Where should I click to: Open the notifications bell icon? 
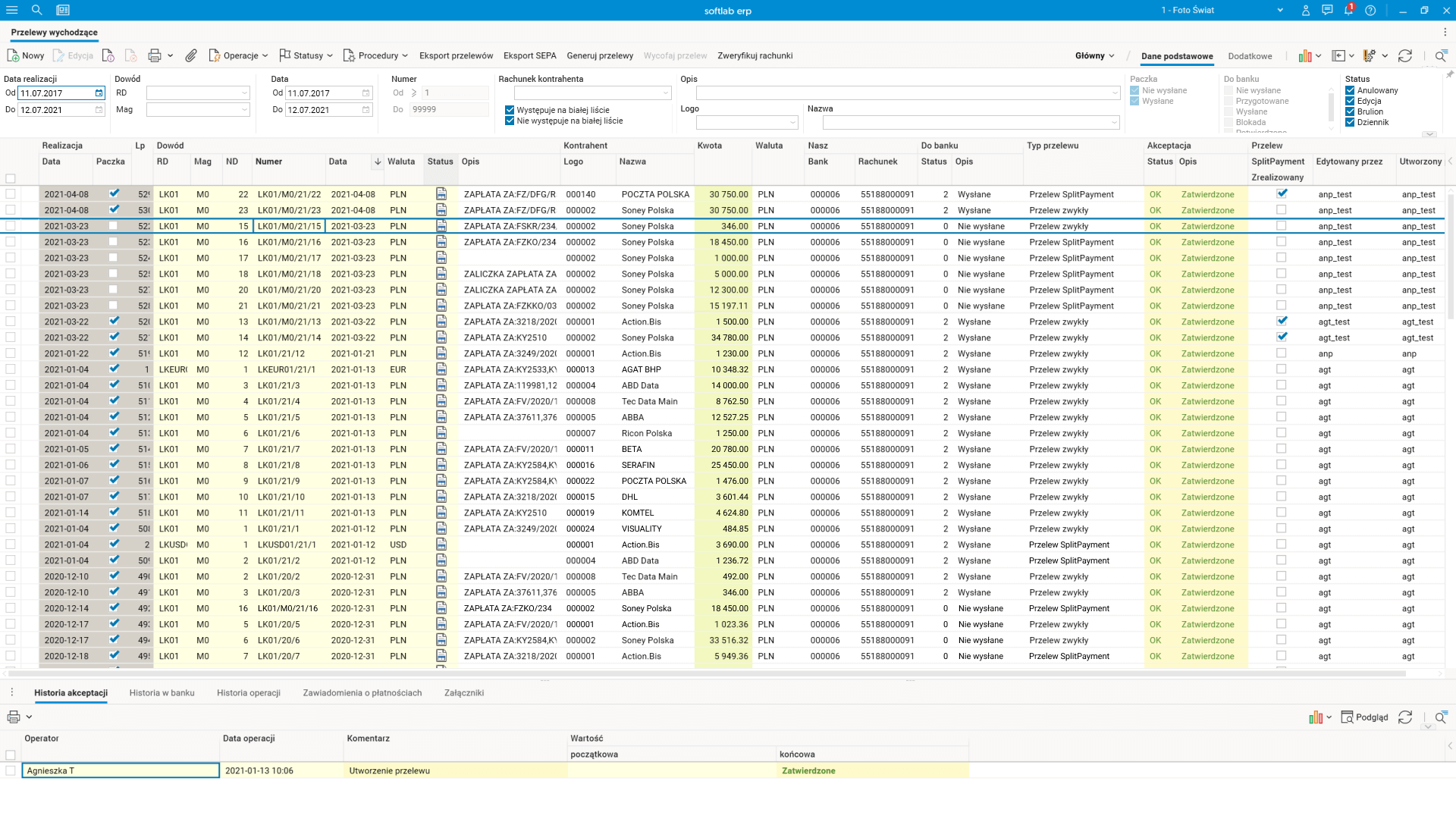(1348, 10)
